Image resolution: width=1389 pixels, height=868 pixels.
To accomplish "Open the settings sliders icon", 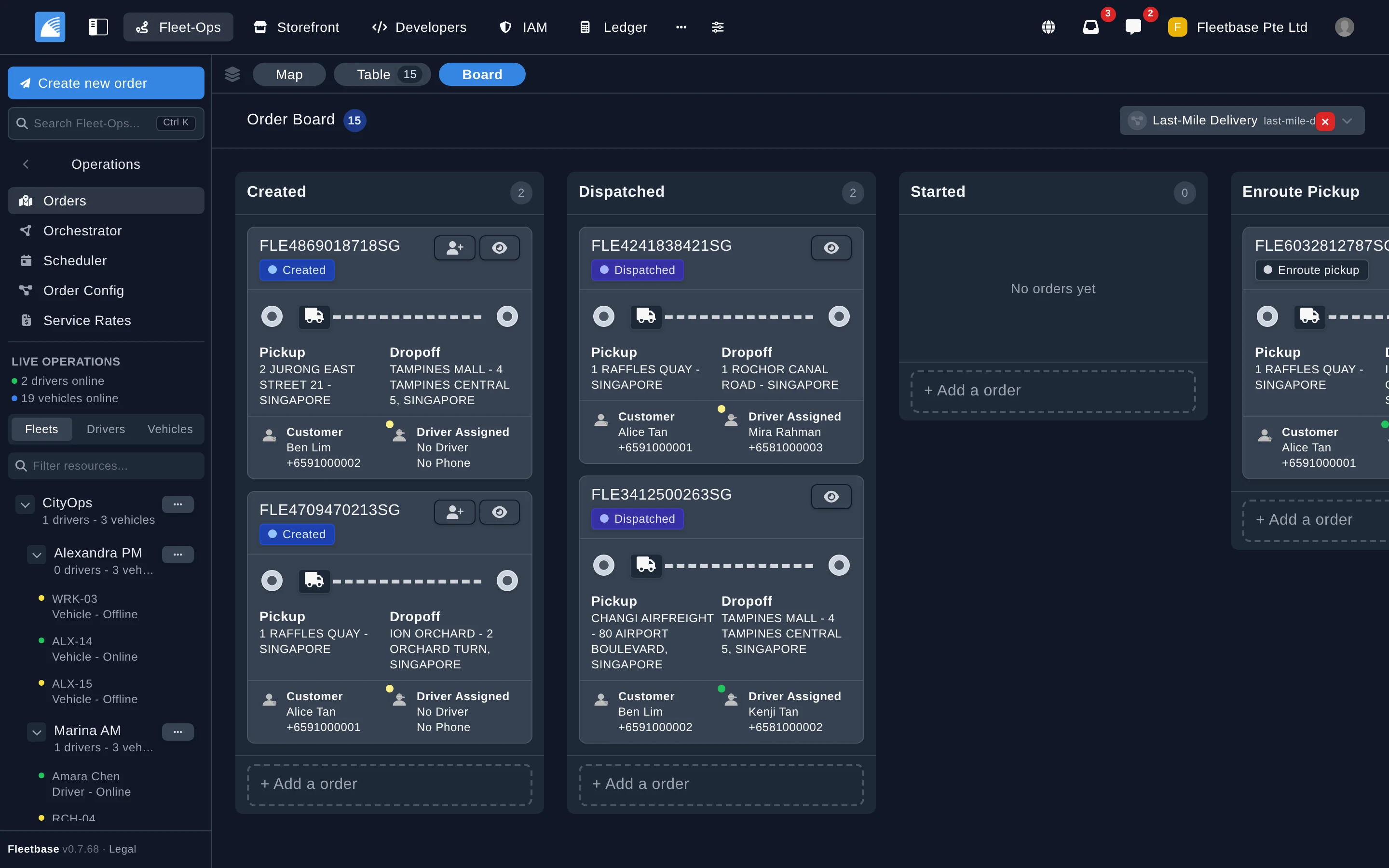I will [x=718, y=27].
